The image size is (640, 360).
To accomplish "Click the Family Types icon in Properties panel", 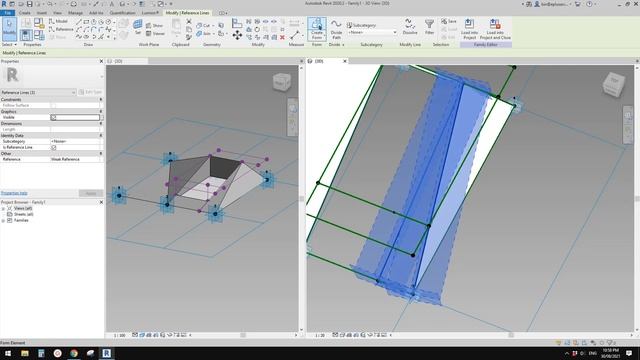I will pyautogui.click(x=39, y=35).
